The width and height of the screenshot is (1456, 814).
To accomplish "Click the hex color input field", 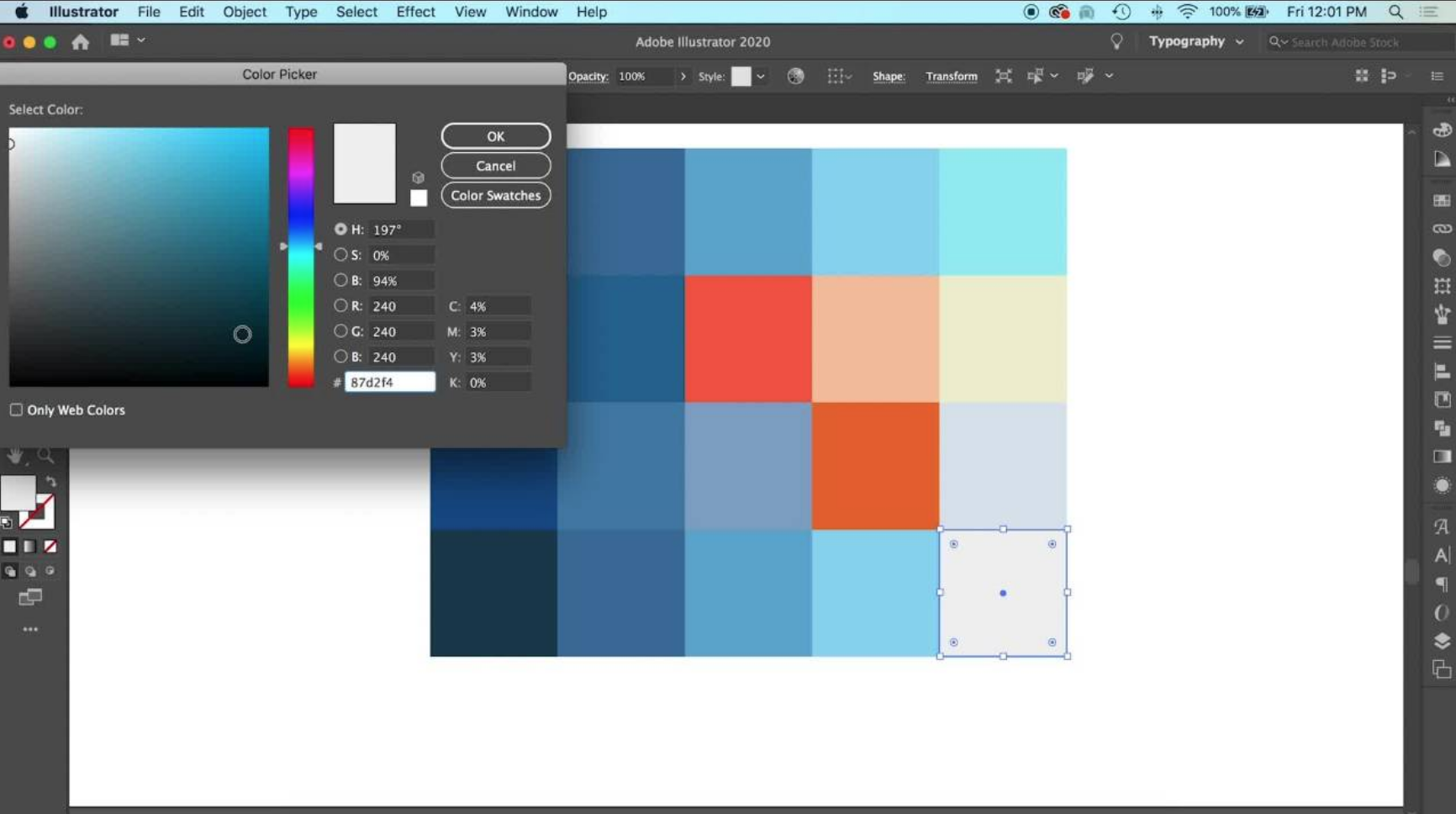I will coord(390,382).
